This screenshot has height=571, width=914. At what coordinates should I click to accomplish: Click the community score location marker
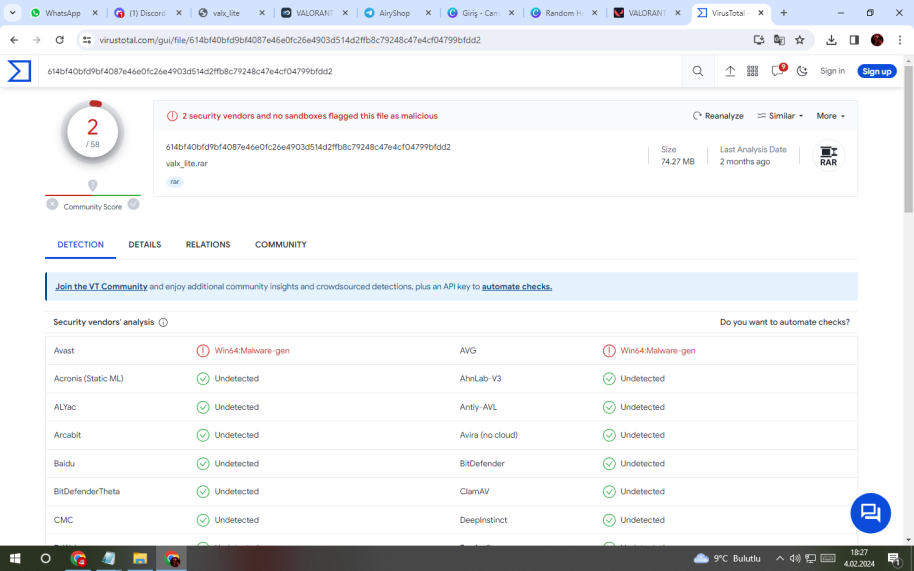[93, 185]
